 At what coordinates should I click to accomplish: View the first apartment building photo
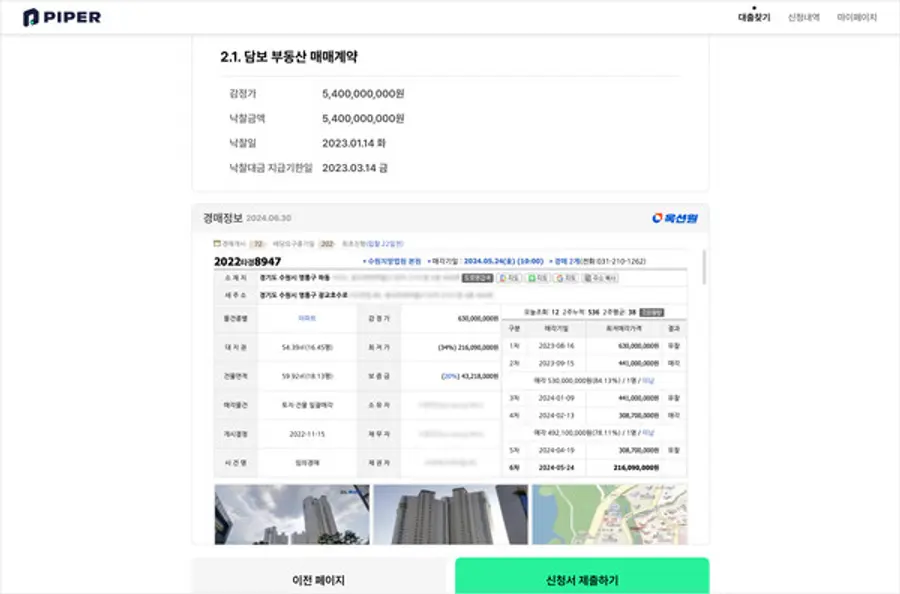pyautogui.click(x=292, y=515)
